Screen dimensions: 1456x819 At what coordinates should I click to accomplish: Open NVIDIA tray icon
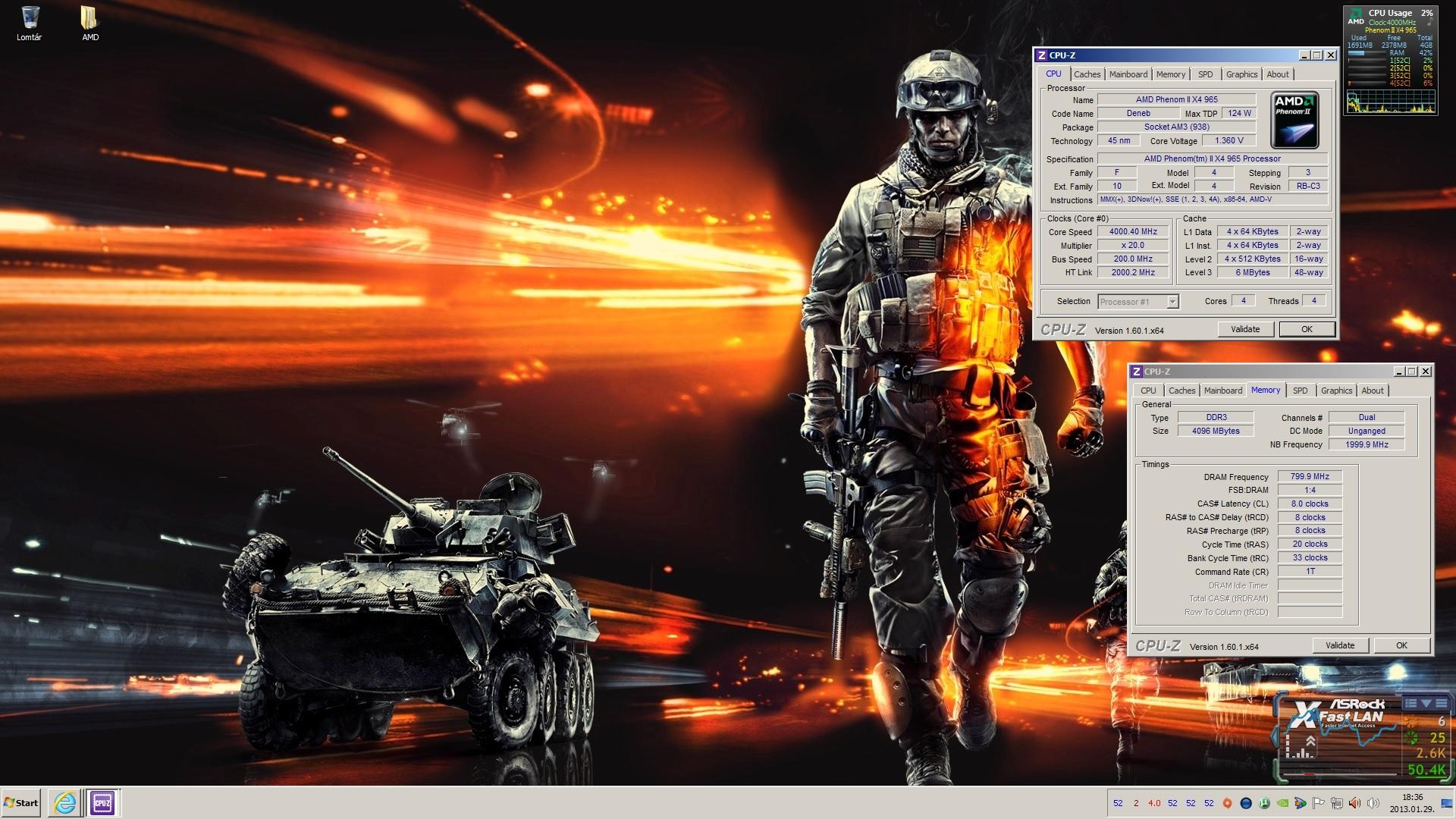click(1282, 803)
